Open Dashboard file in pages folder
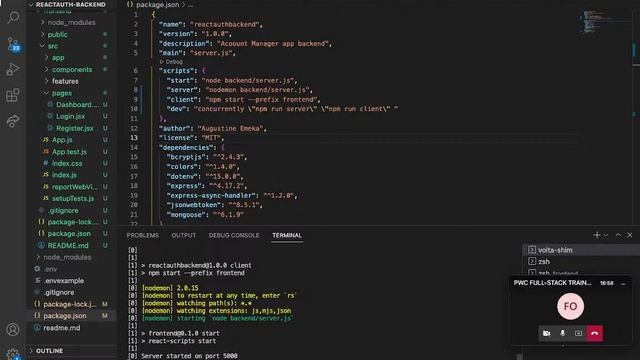Viewport: 640px width, 360px height. 72,104
